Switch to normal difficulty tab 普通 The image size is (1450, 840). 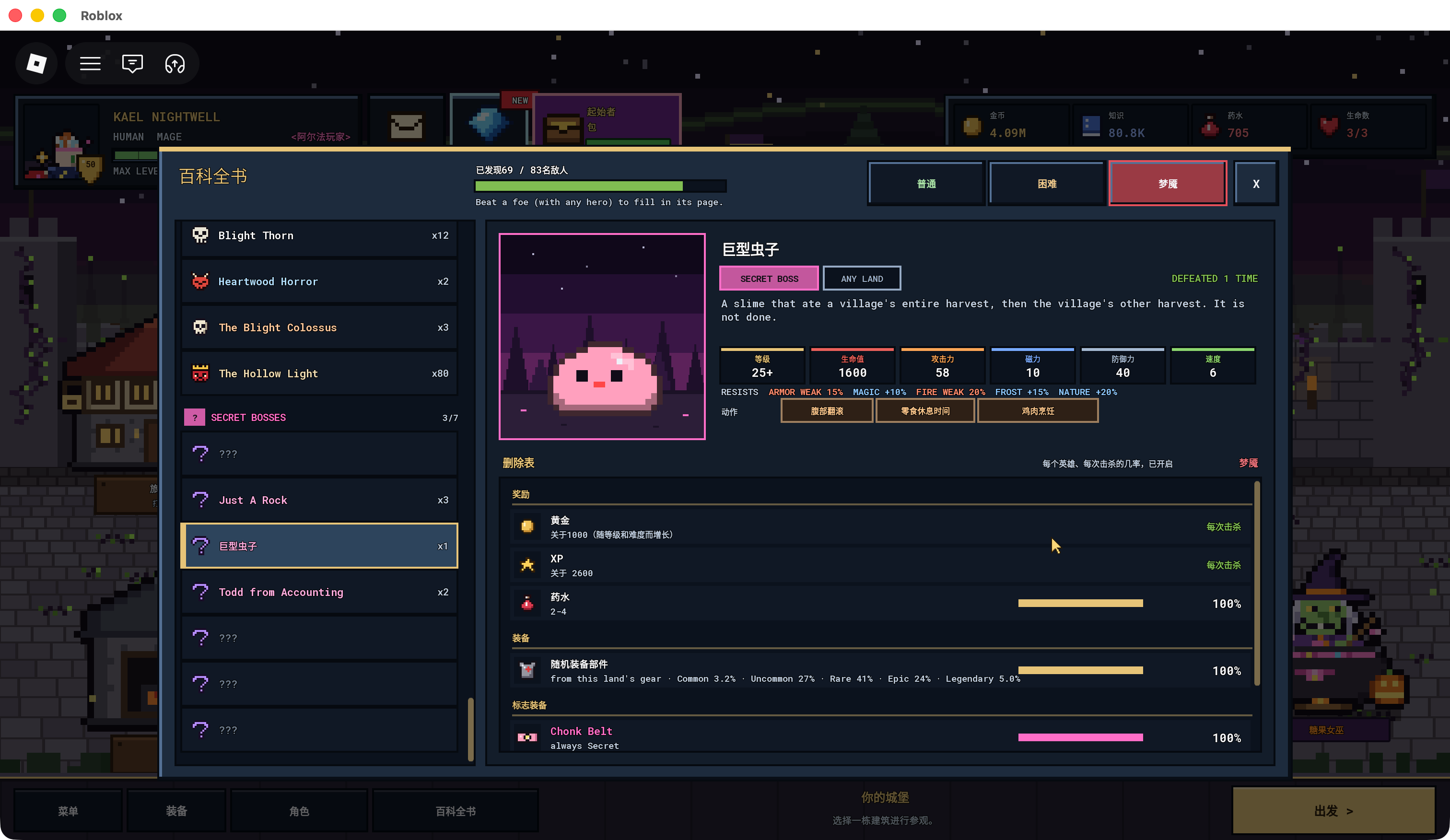926,184
